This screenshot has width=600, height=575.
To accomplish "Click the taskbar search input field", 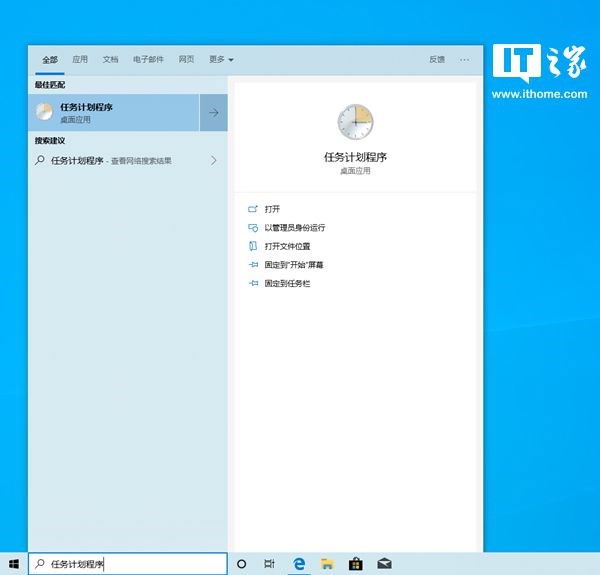I will click(x=128, y=564).
